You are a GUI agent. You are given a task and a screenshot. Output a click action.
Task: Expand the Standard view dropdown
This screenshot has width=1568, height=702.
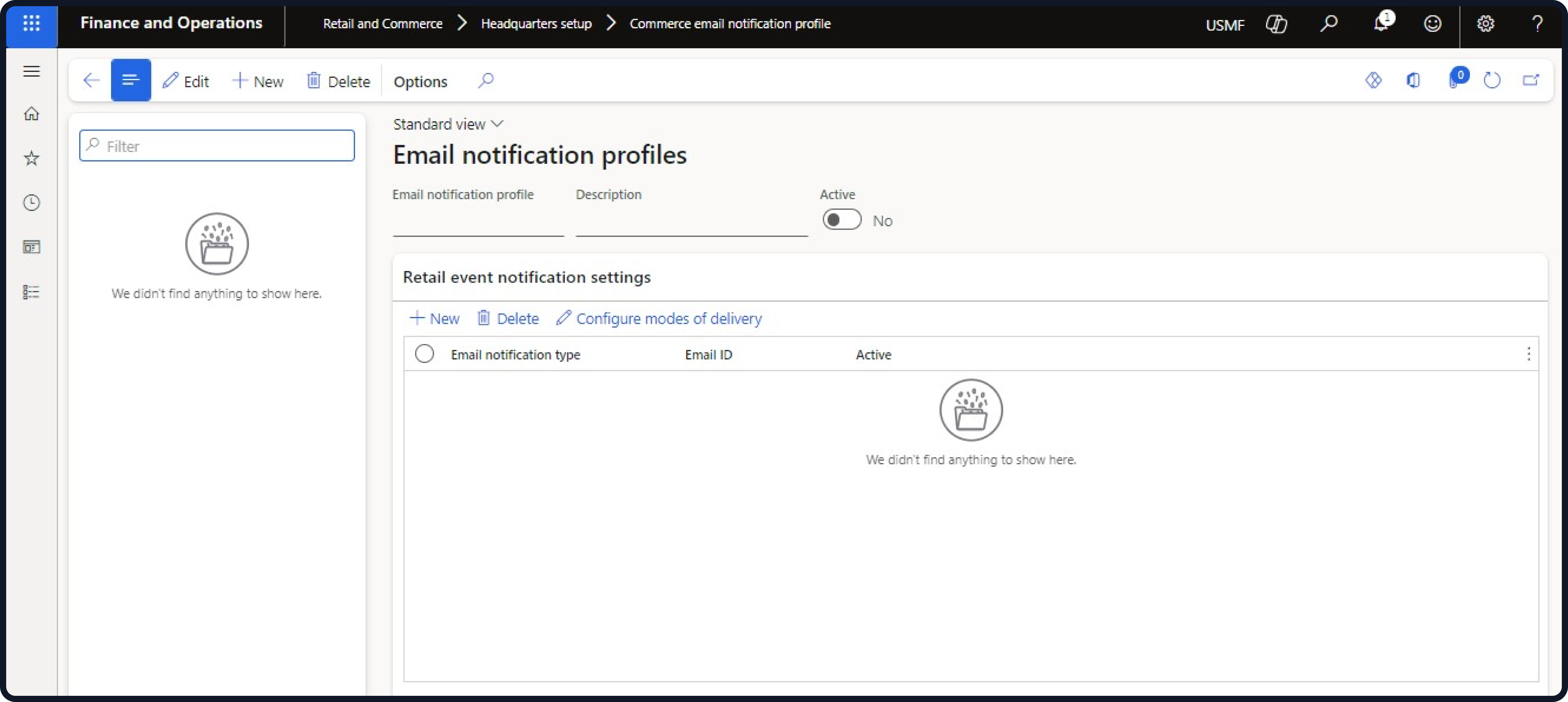pos(448,124)
